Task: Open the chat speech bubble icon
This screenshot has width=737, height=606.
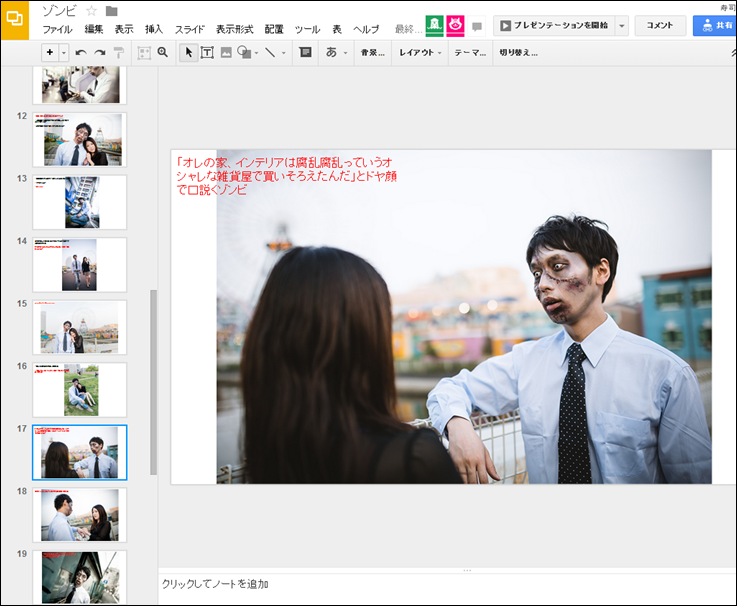Action: [x=477, y=26]
